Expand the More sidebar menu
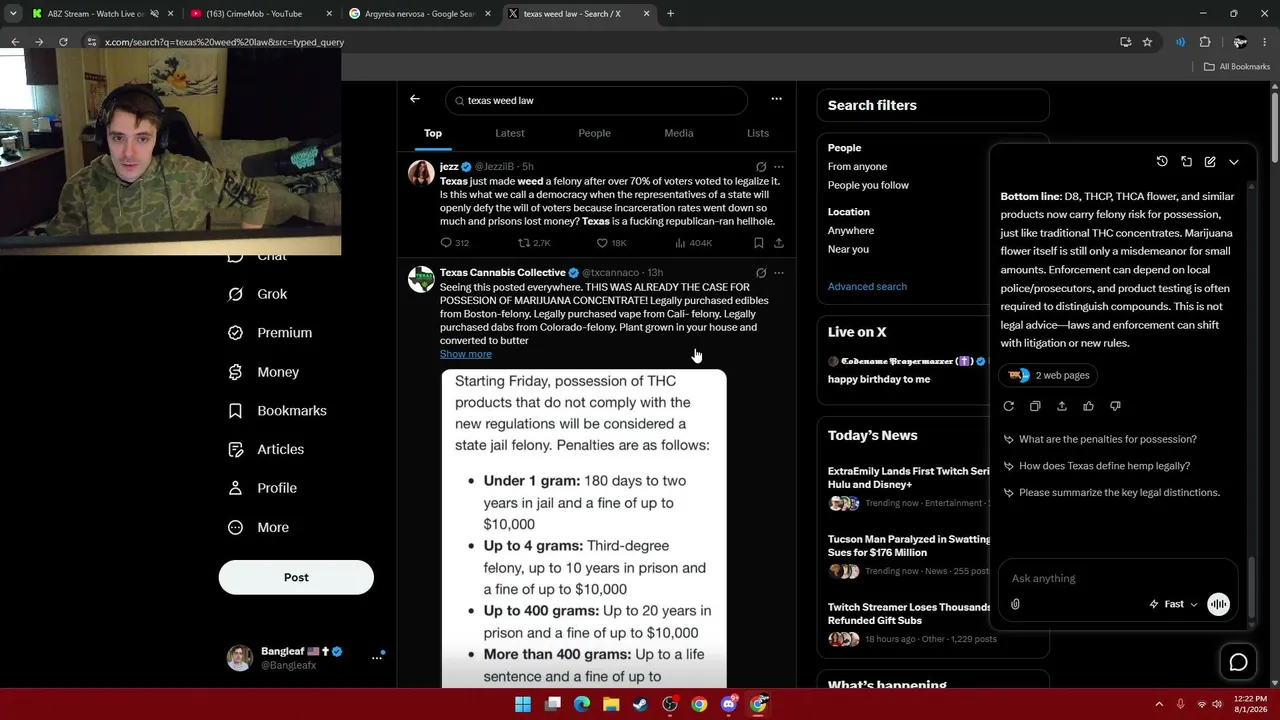1280x720 pixels. click(260, 528)
